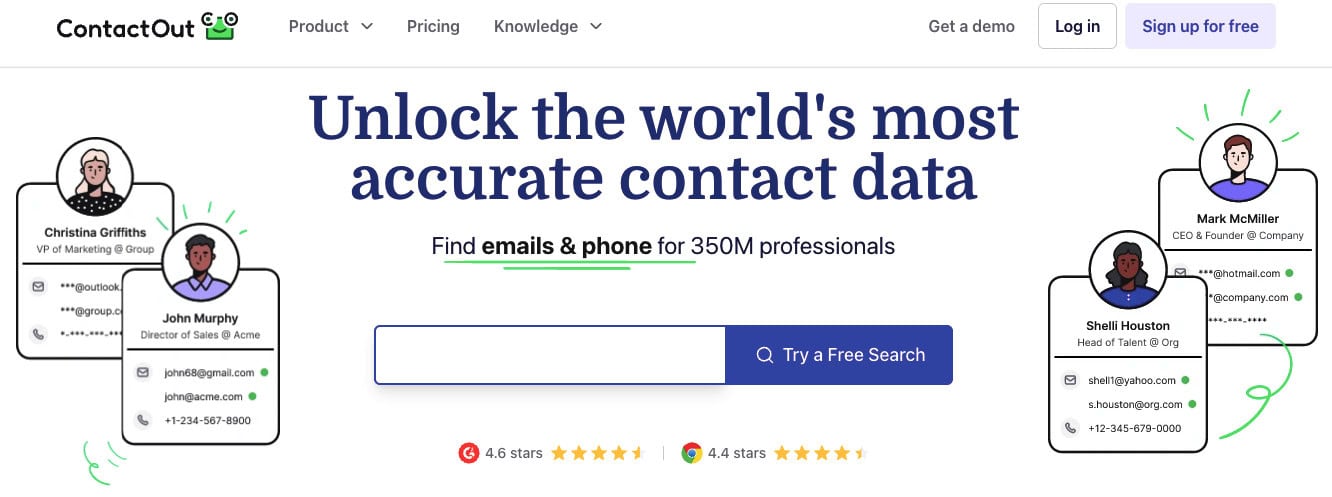Click Christina Griffiths' avatar illustration
The image size is (1332, 497).
tap(95, 179)
